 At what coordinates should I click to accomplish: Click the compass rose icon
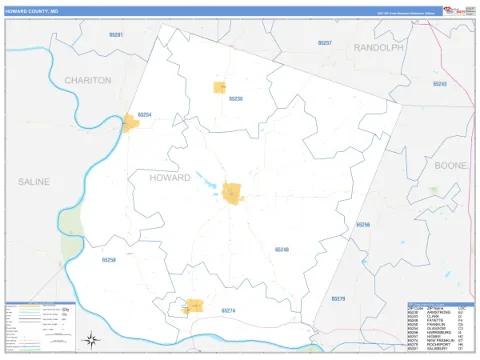tap(91, 340)
